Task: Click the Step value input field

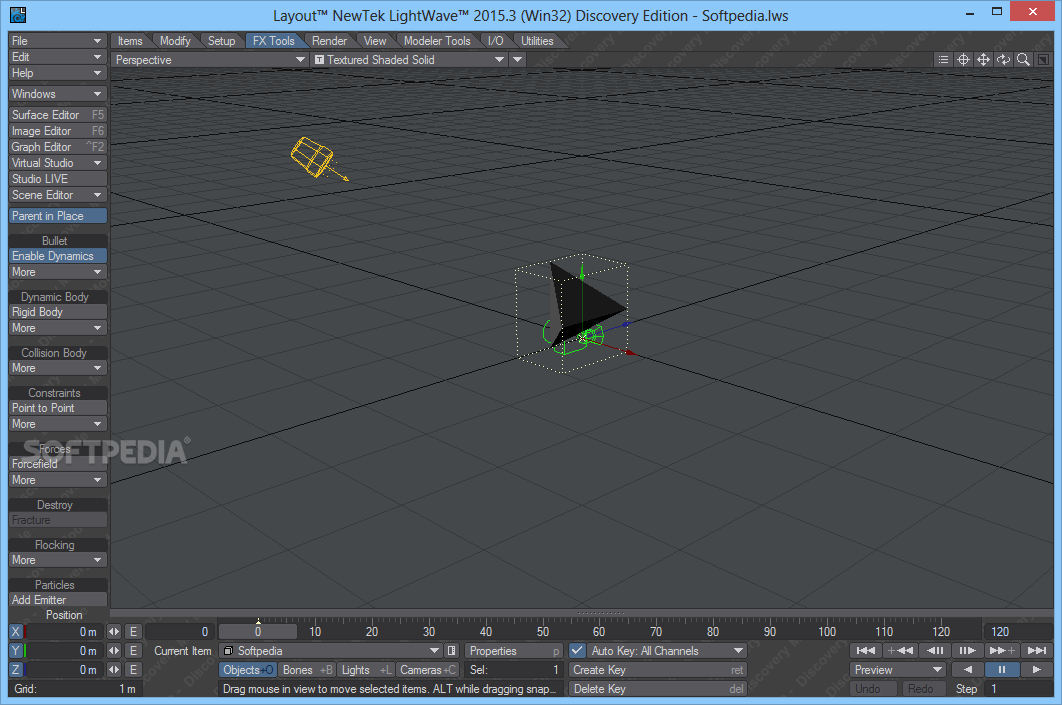Action: click(x=1019, y=688)
